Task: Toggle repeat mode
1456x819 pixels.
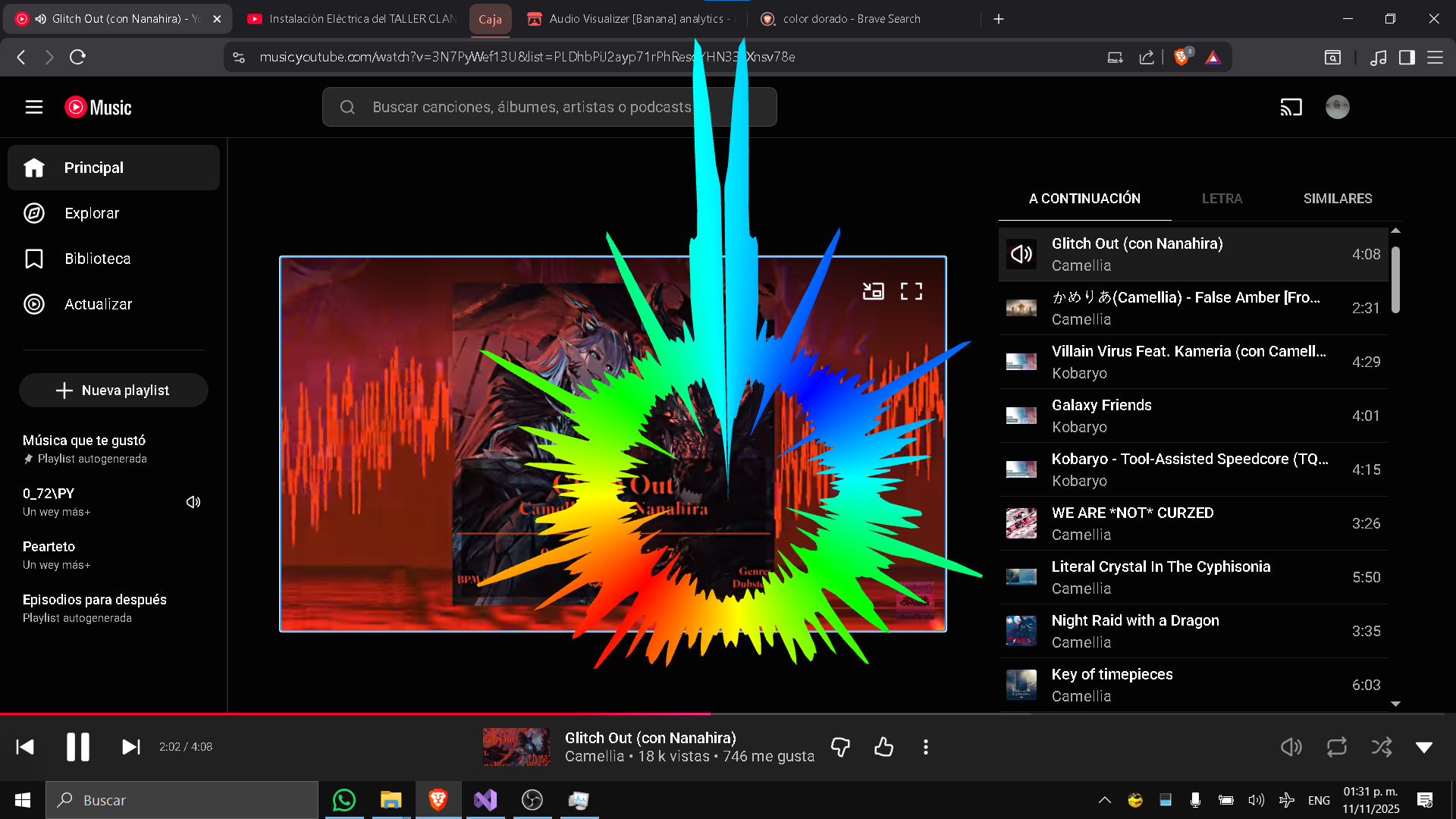Action: pos(1336,747)
